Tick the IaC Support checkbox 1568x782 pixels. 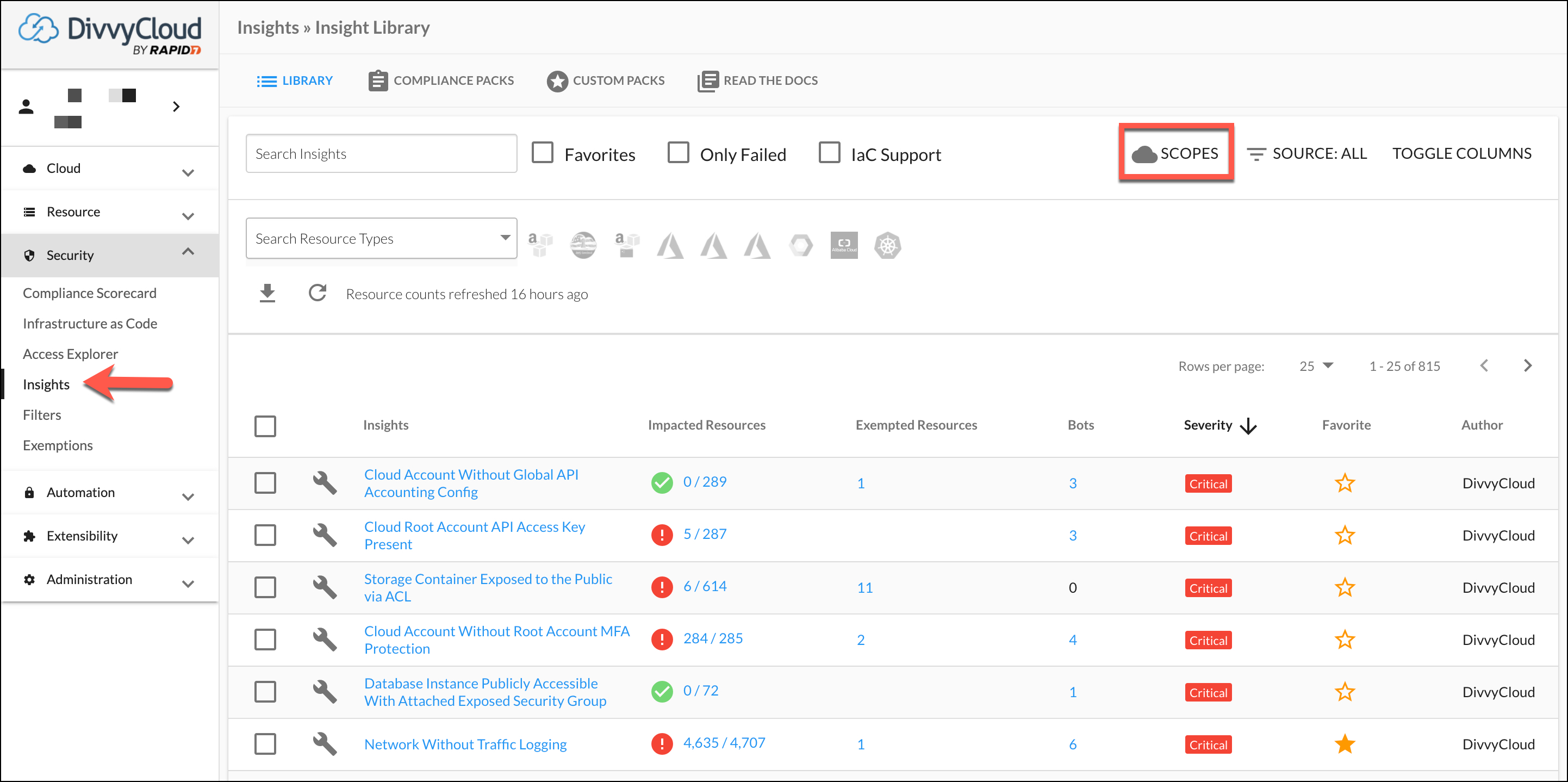[x=829, y=153]
